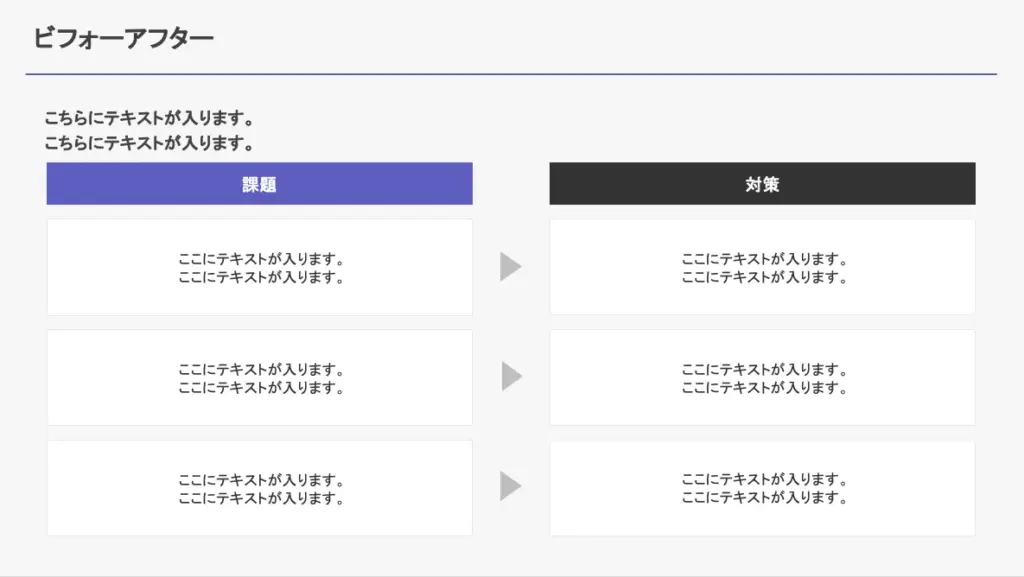This screenshot has height=577, width=1024.
Task: Click the ビフォーアフター slide title
Action: click(x=123, y=38)
